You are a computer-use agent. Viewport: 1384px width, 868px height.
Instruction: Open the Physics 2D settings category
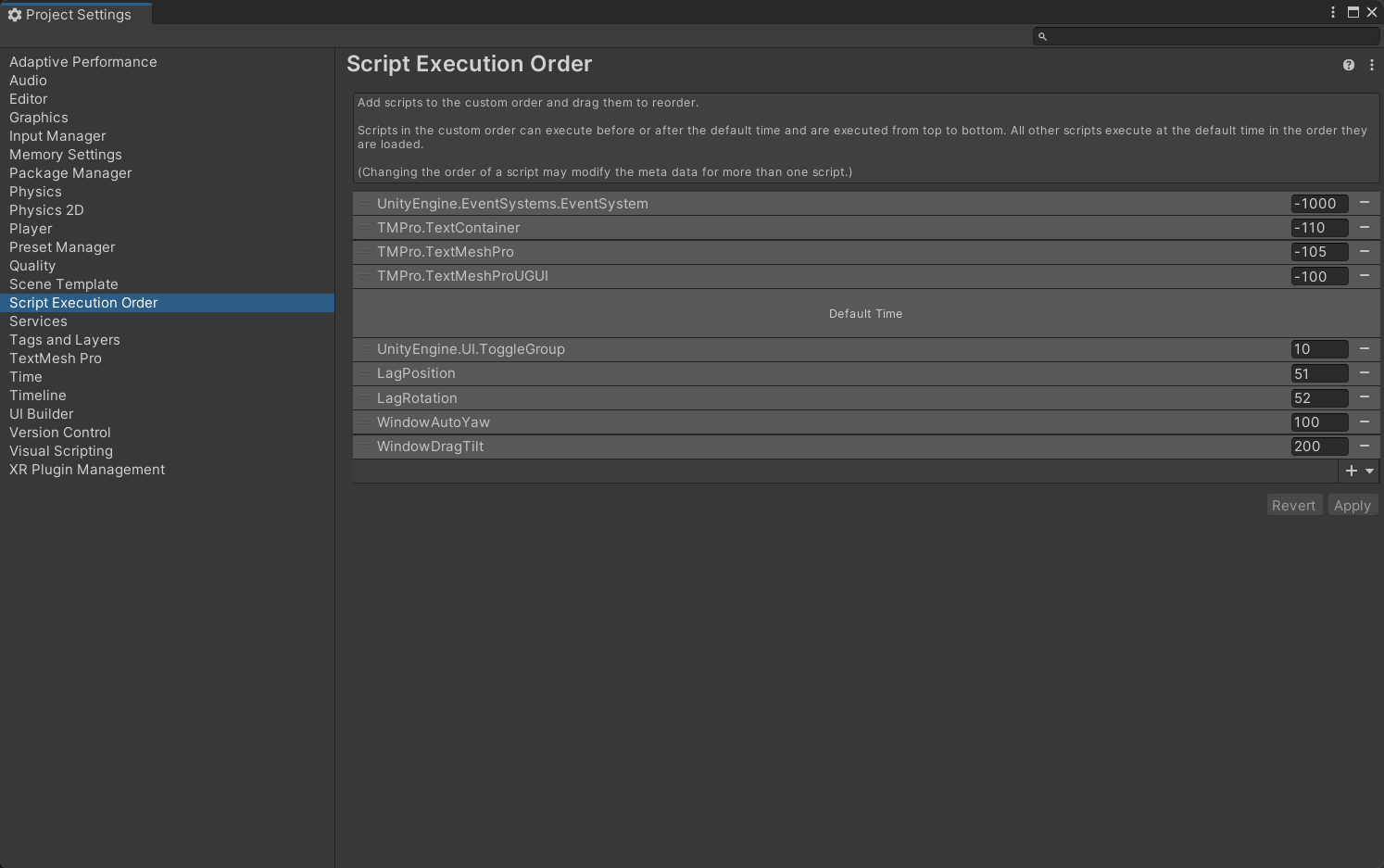(x=46, y=210)
